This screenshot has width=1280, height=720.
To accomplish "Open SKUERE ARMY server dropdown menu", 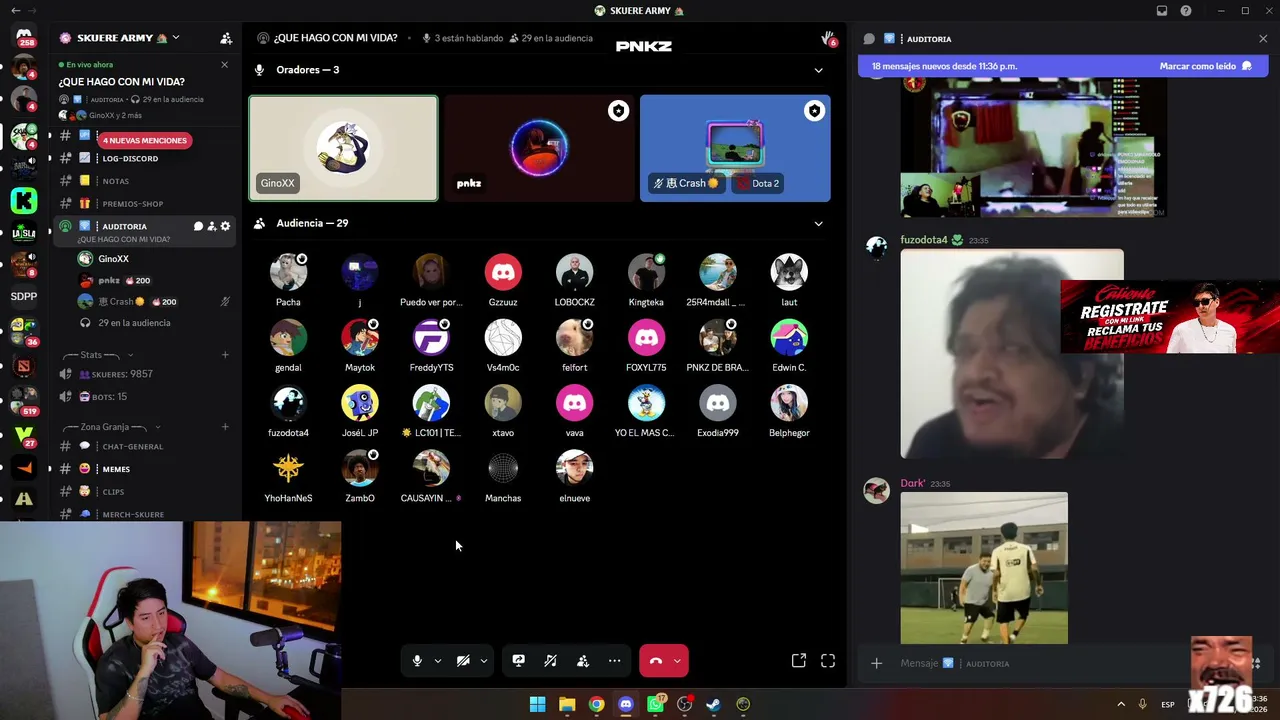I will tap(176, 38).
